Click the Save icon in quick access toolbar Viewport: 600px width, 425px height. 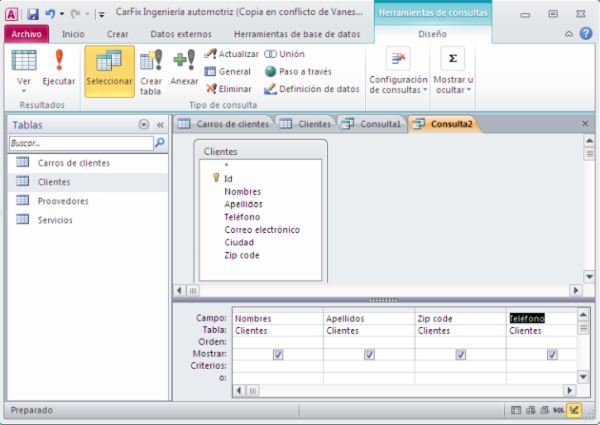(32, 15)
